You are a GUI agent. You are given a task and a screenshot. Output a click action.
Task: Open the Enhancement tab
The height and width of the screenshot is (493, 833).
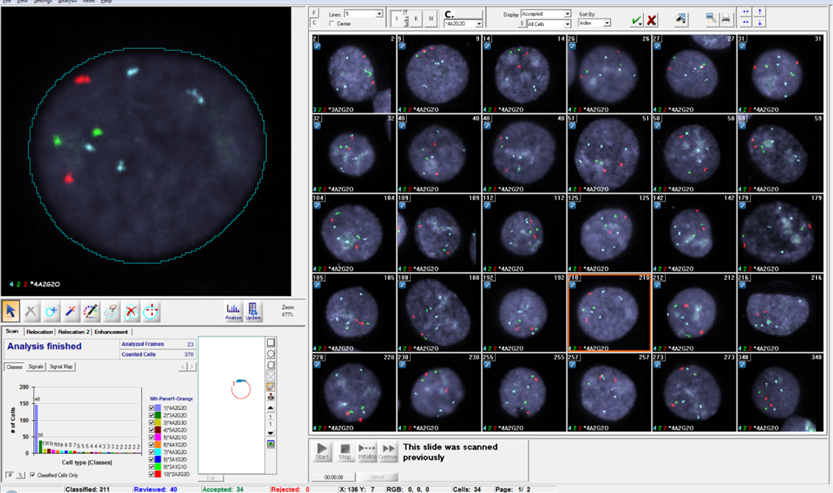click(x=111, y=332)
